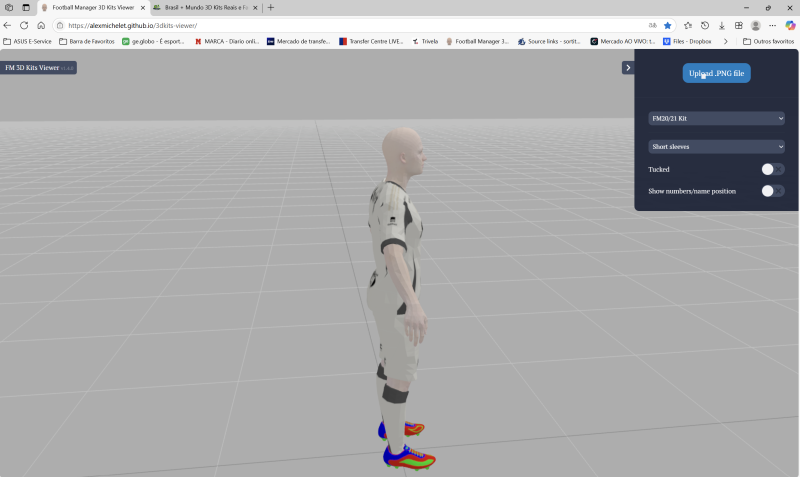Click the browser back arrow
Viewport: 800px width, 477px height.
[8, 25]
